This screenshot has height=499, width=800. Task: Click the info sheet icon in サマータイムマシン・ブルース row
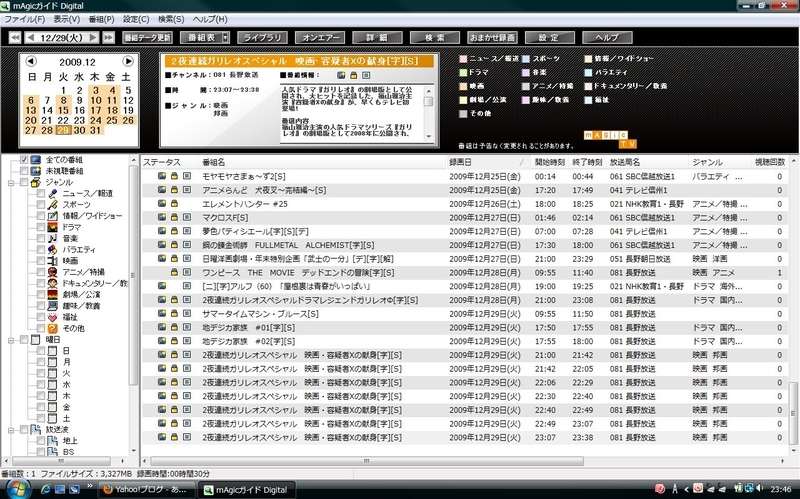pyautogui.click(x=187, y=314)
